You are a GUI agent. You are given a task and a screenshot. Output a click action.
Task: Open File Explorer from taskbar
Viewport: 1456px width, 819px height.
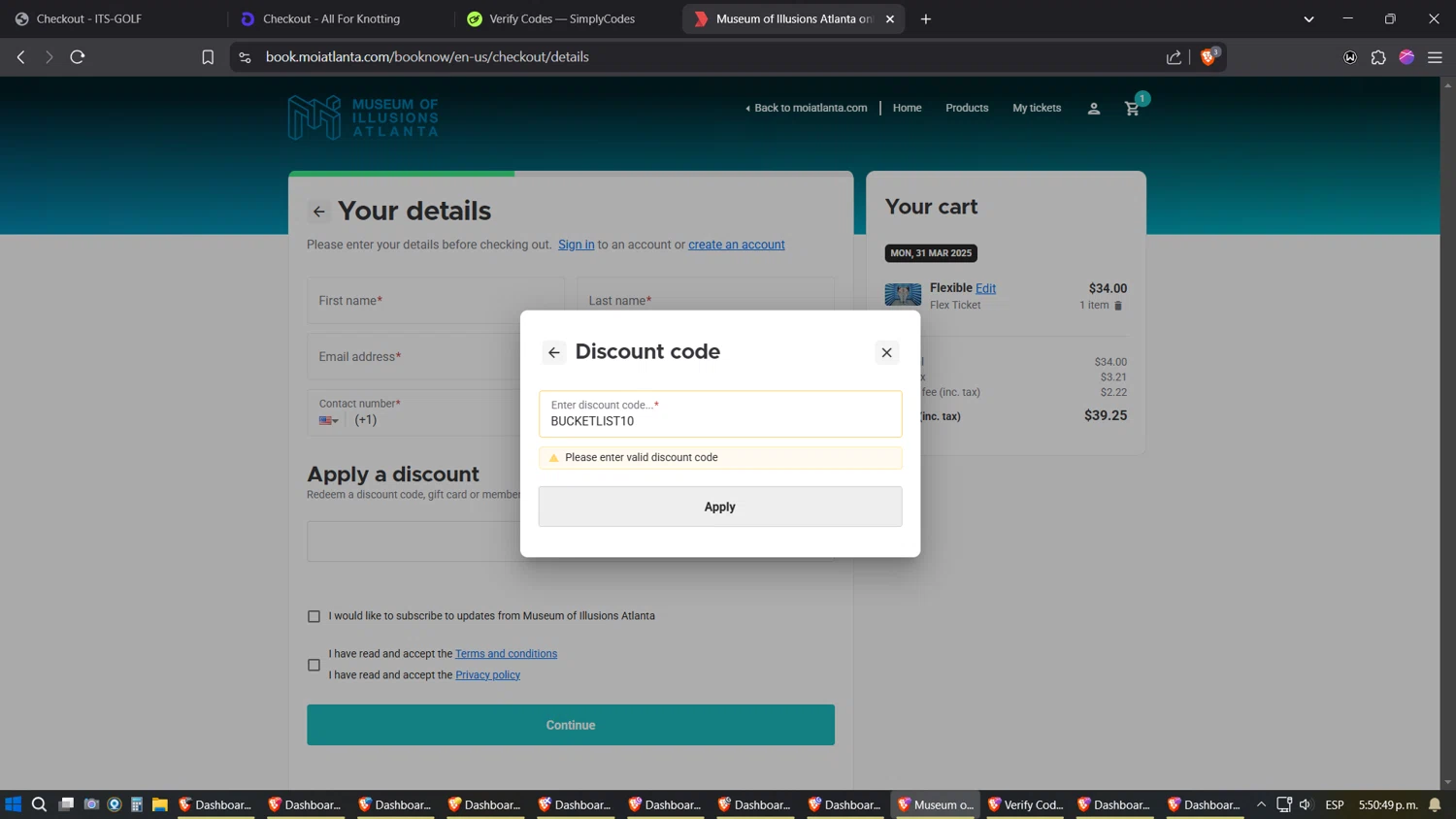160,804
